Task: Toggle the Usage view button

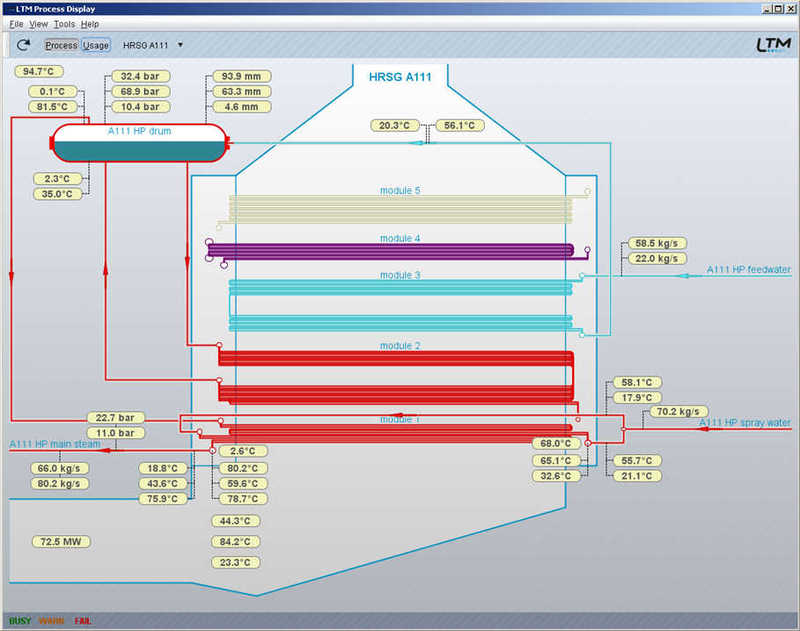Action: pos(96,45)
